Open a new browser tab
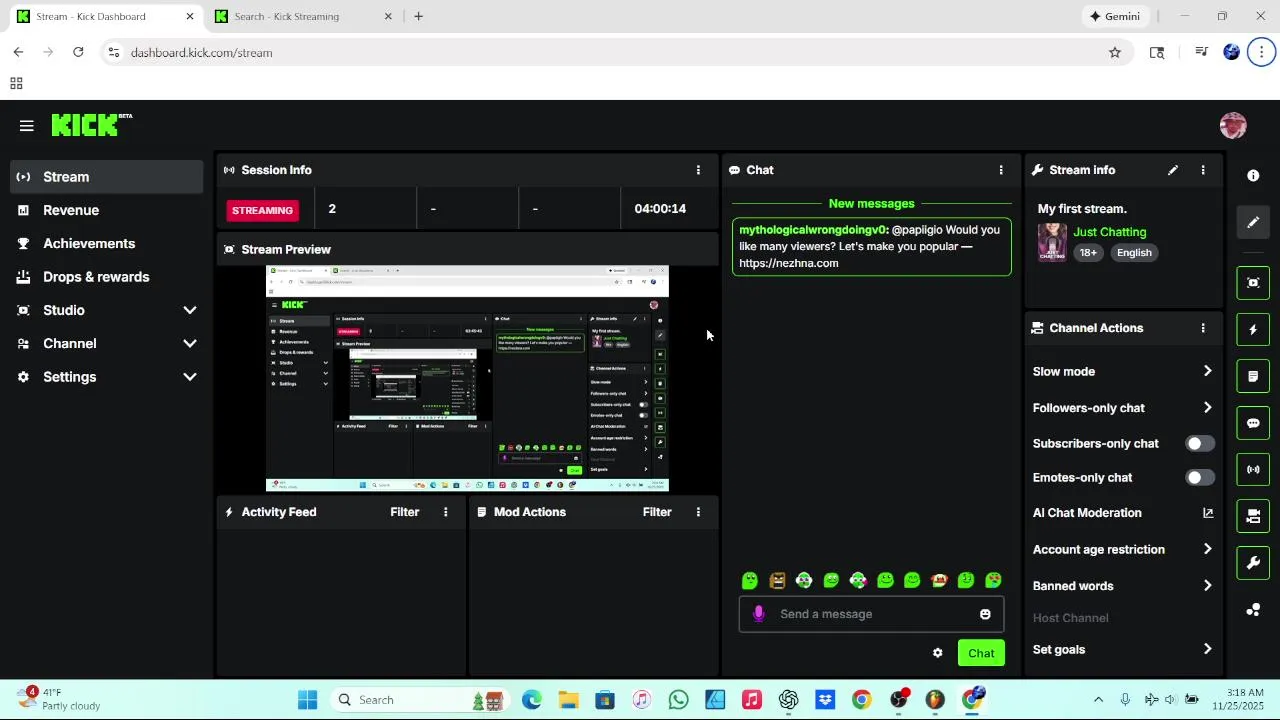The image size is (1280, 720). click(x=418, y=16)
